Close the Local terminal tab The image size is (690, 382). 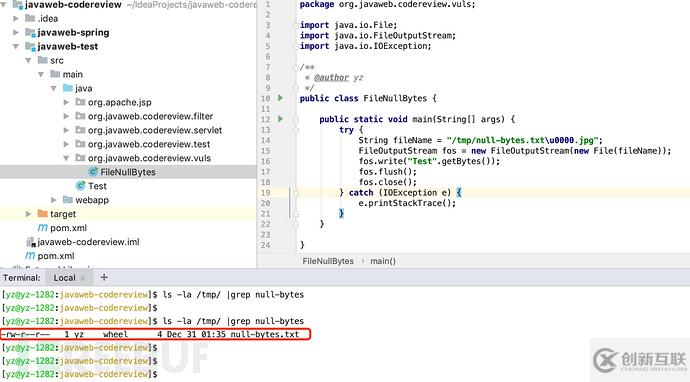(x=83, y=278)
